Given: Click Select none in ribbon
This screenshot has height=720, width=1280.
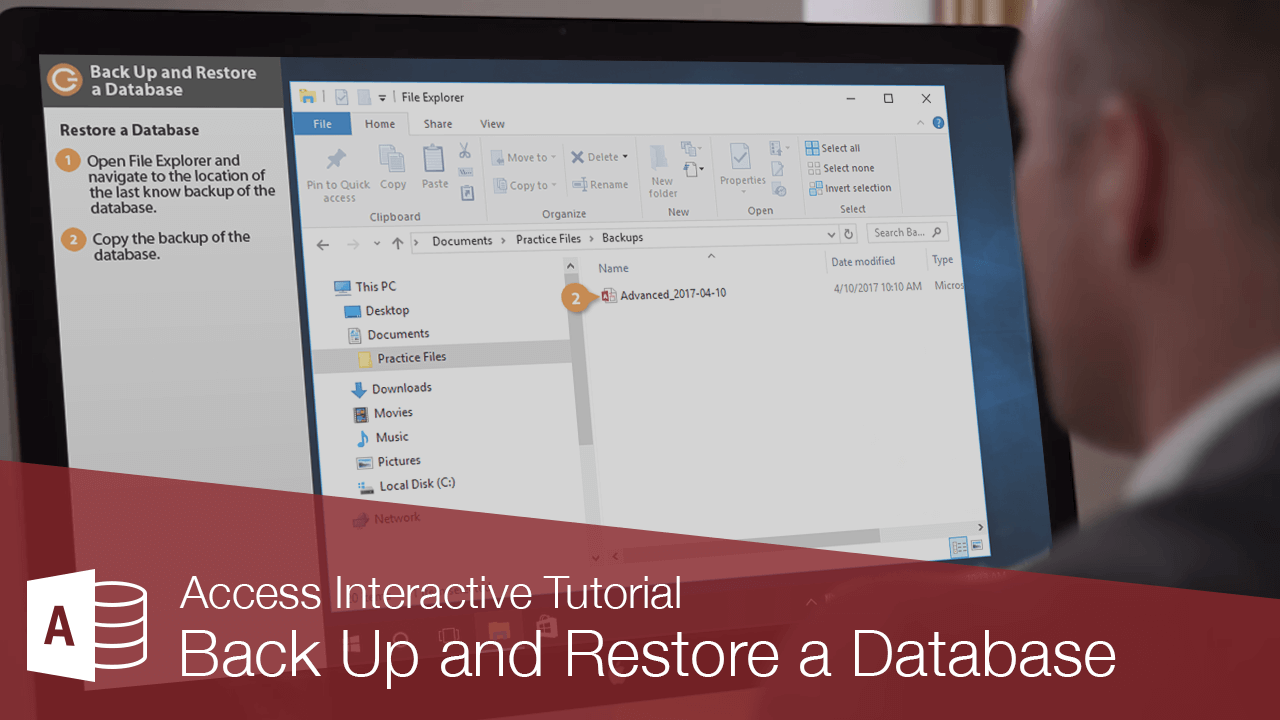Looking at the screenshot, I should [x=840, y=168].
